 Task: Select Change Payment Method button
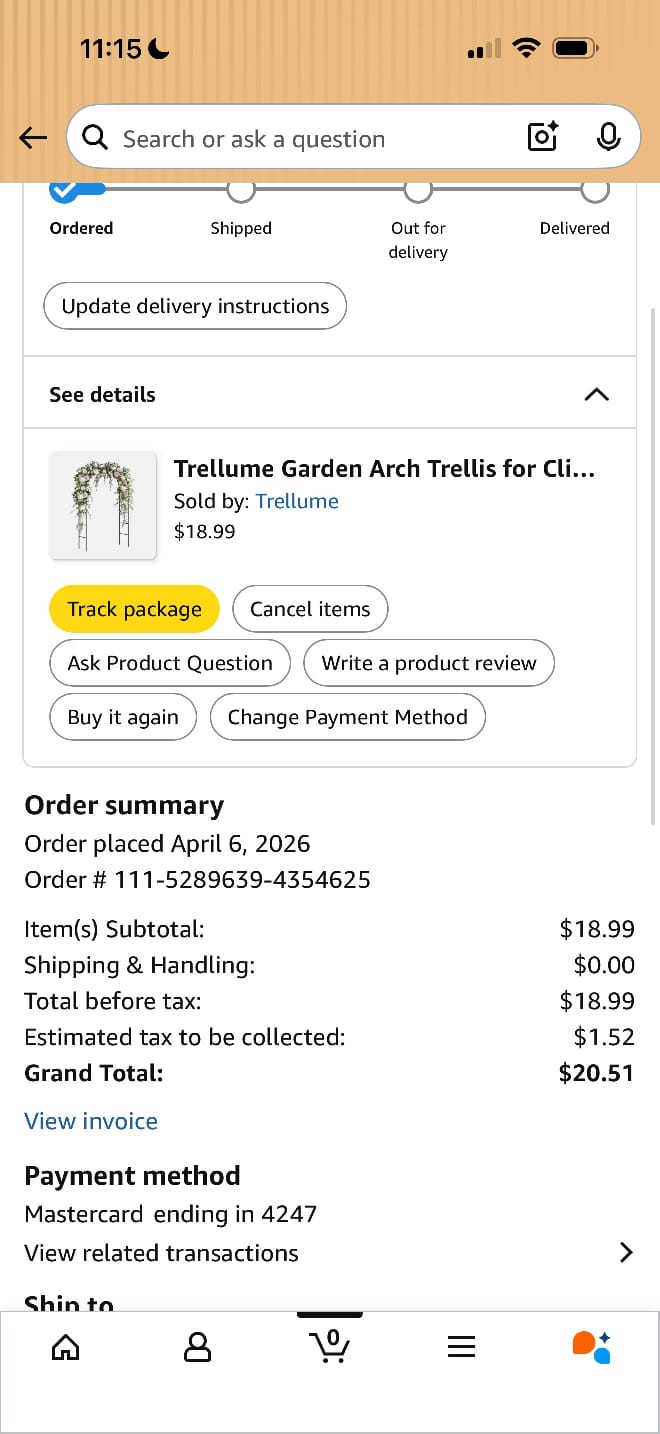[348, 717]
